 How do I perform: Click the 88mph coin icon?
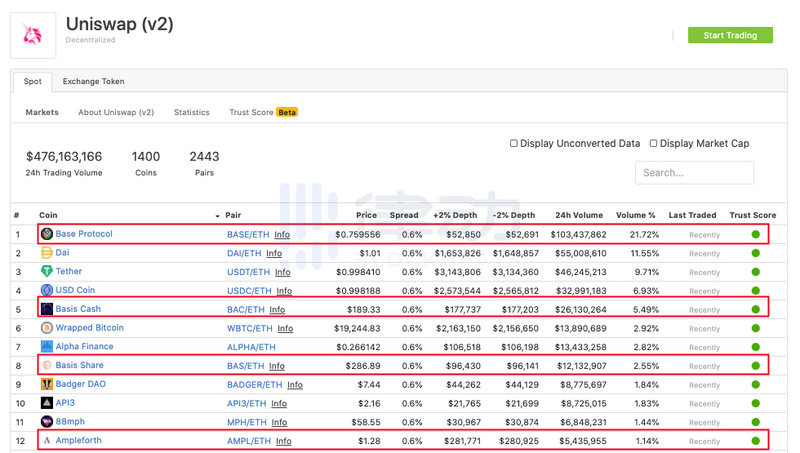click(x=47, y=421)
